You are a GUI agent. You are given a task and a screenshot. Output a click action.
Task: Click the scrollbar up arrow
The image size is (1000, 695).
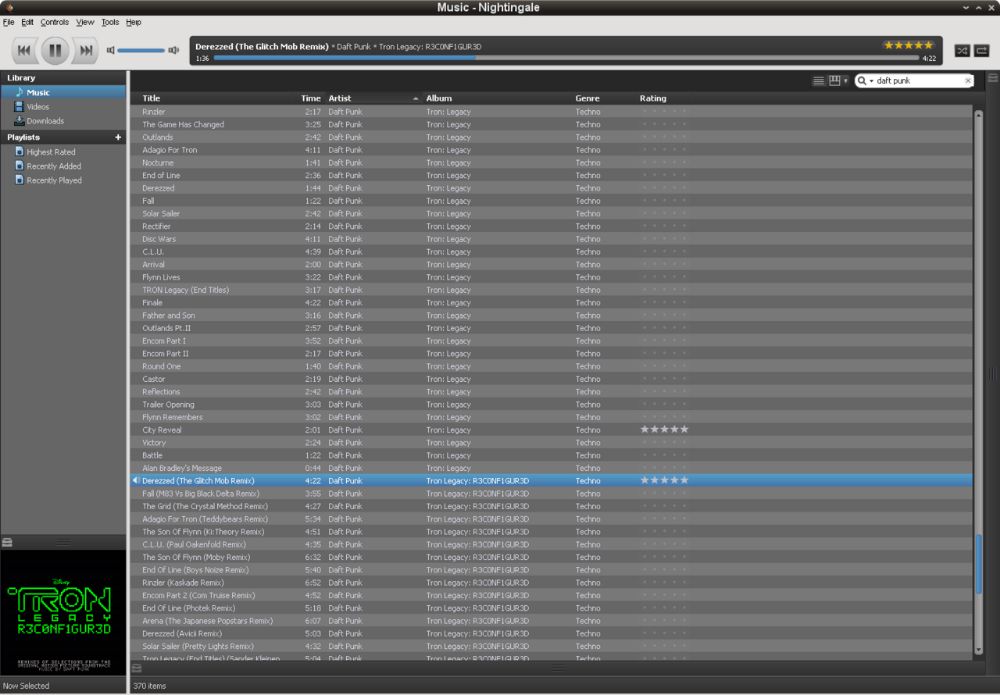pyautogui.click(x=978, y=113)
